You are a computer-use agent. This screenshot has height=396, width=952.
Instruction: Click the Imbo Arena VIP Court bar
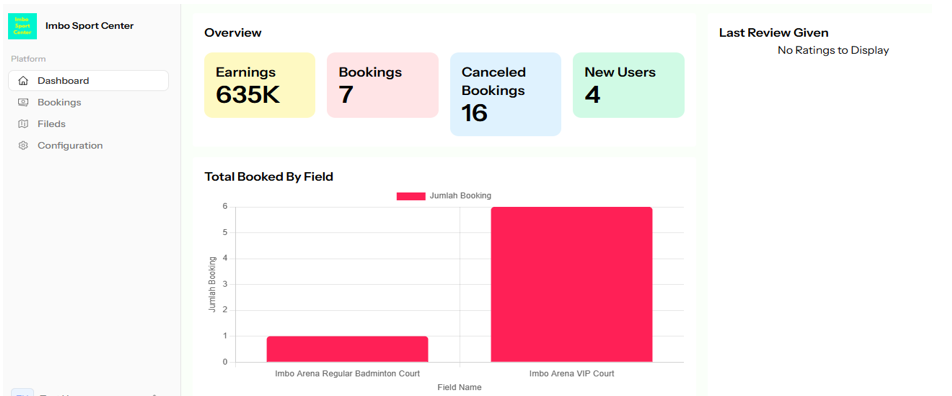(571, 285)
